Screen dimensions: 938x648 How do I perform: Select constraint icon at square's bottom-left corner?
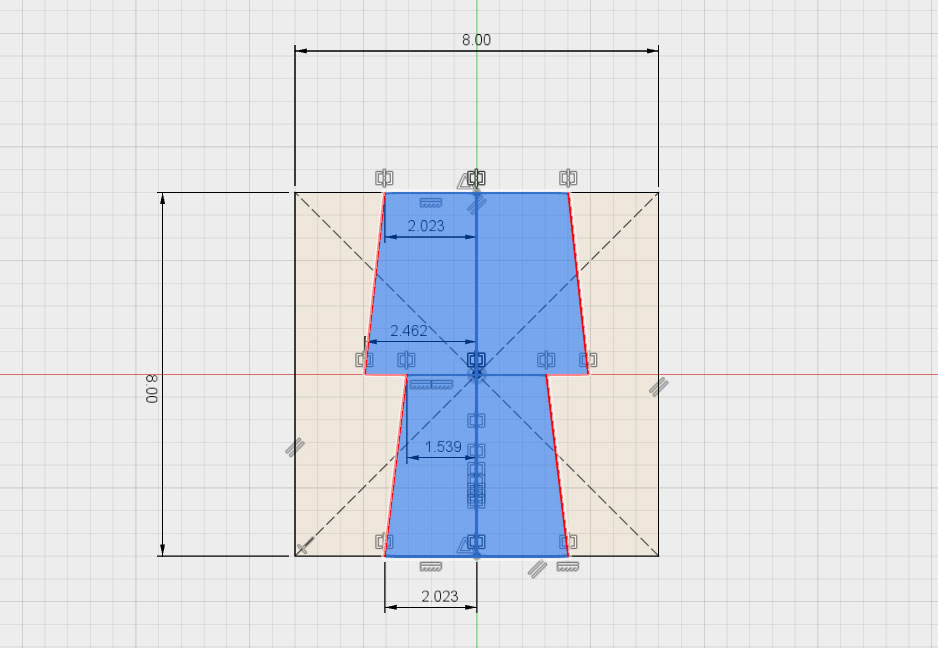(x=304, y=545)
